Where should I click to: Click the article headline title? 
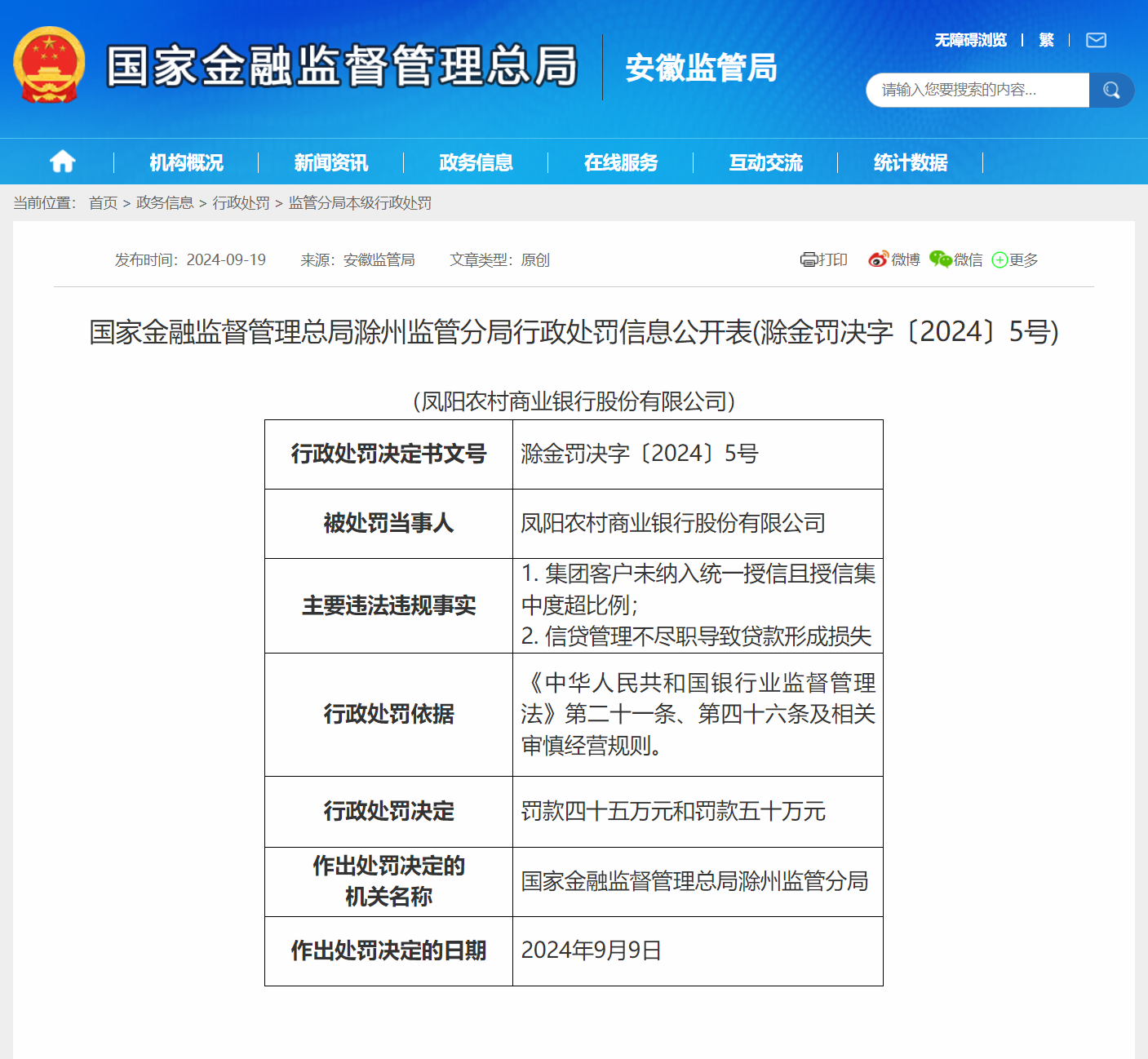[x=574, y=332]
